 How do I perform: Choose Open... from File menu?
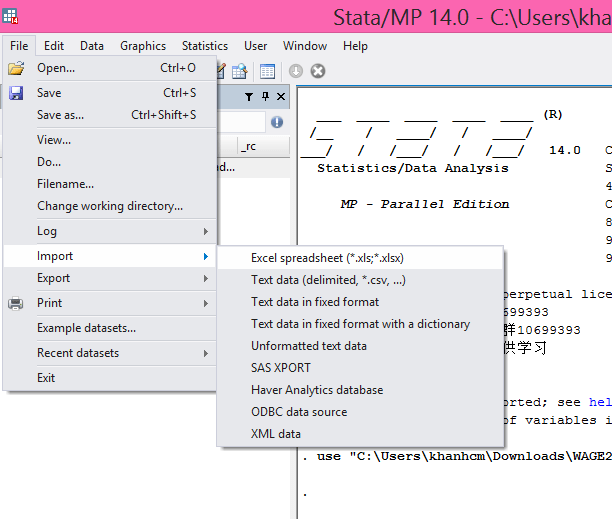click(x=110, y=68)
